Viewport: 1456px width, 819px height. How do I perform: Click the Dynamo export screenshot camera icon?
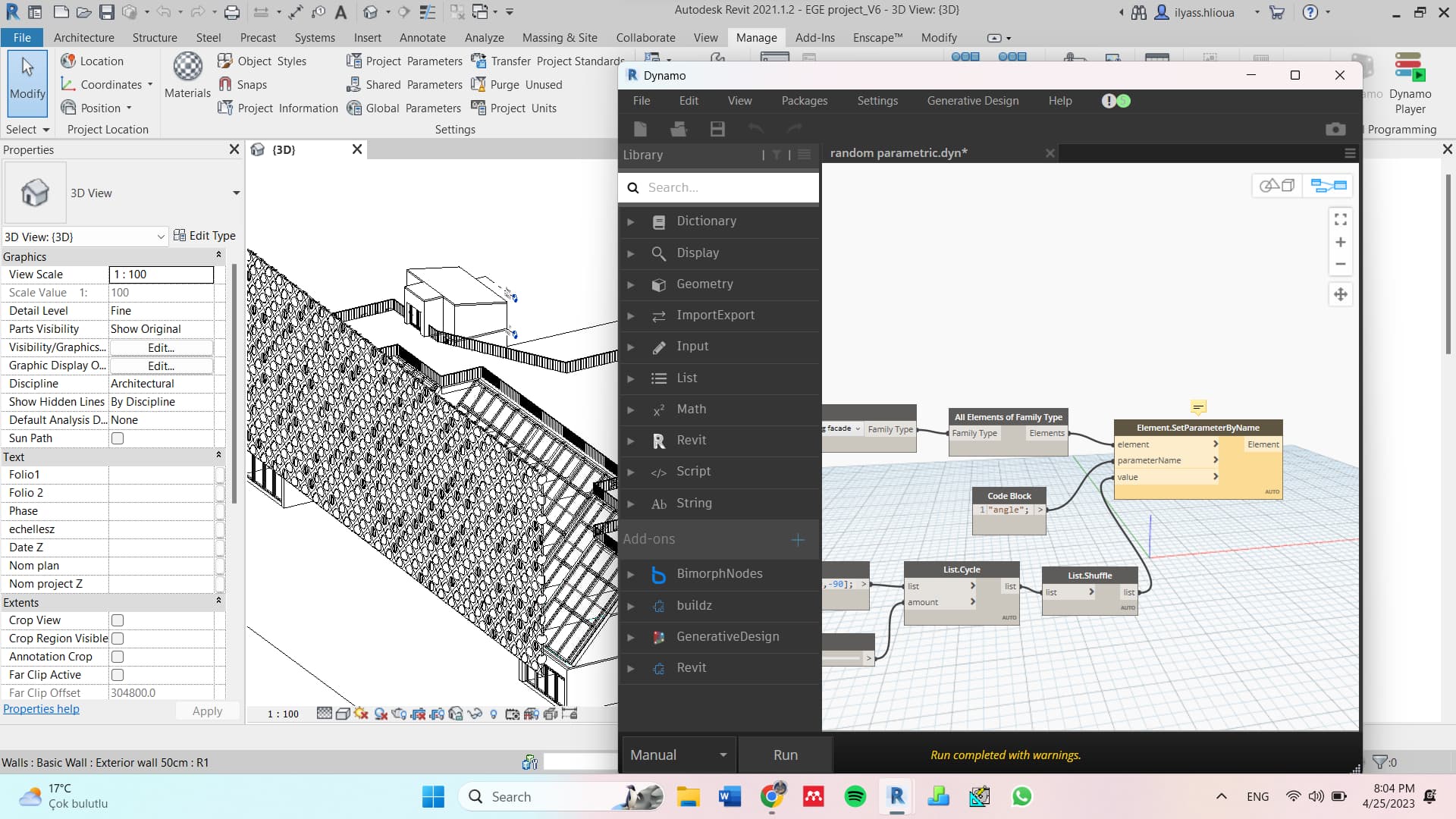(x=1335, y=129)
